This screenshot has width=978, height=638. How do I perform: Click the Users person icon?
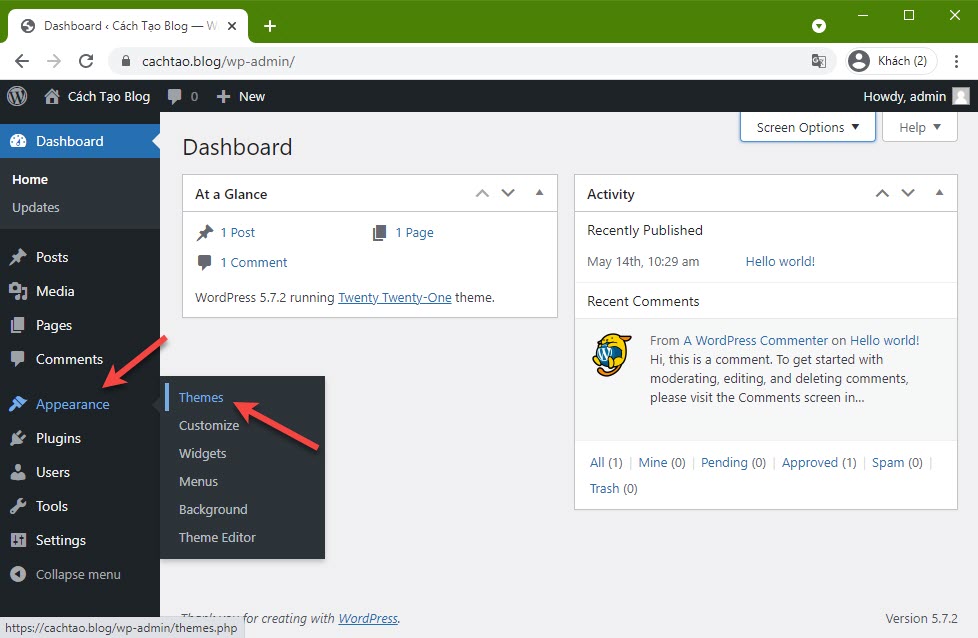[x=18, y=472]
